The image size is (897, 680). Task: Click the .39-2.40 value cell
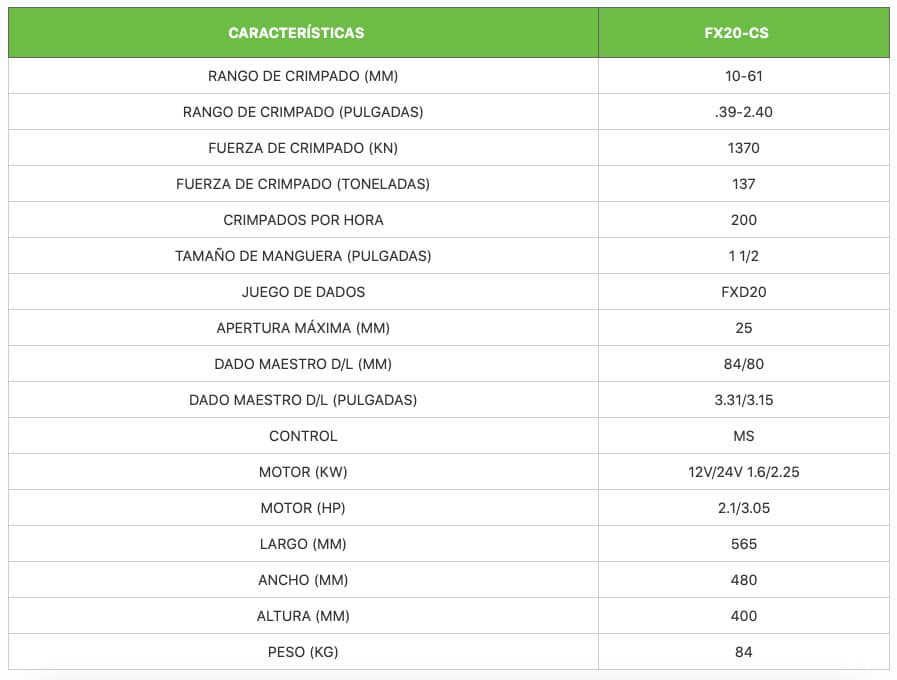point(743,112)
